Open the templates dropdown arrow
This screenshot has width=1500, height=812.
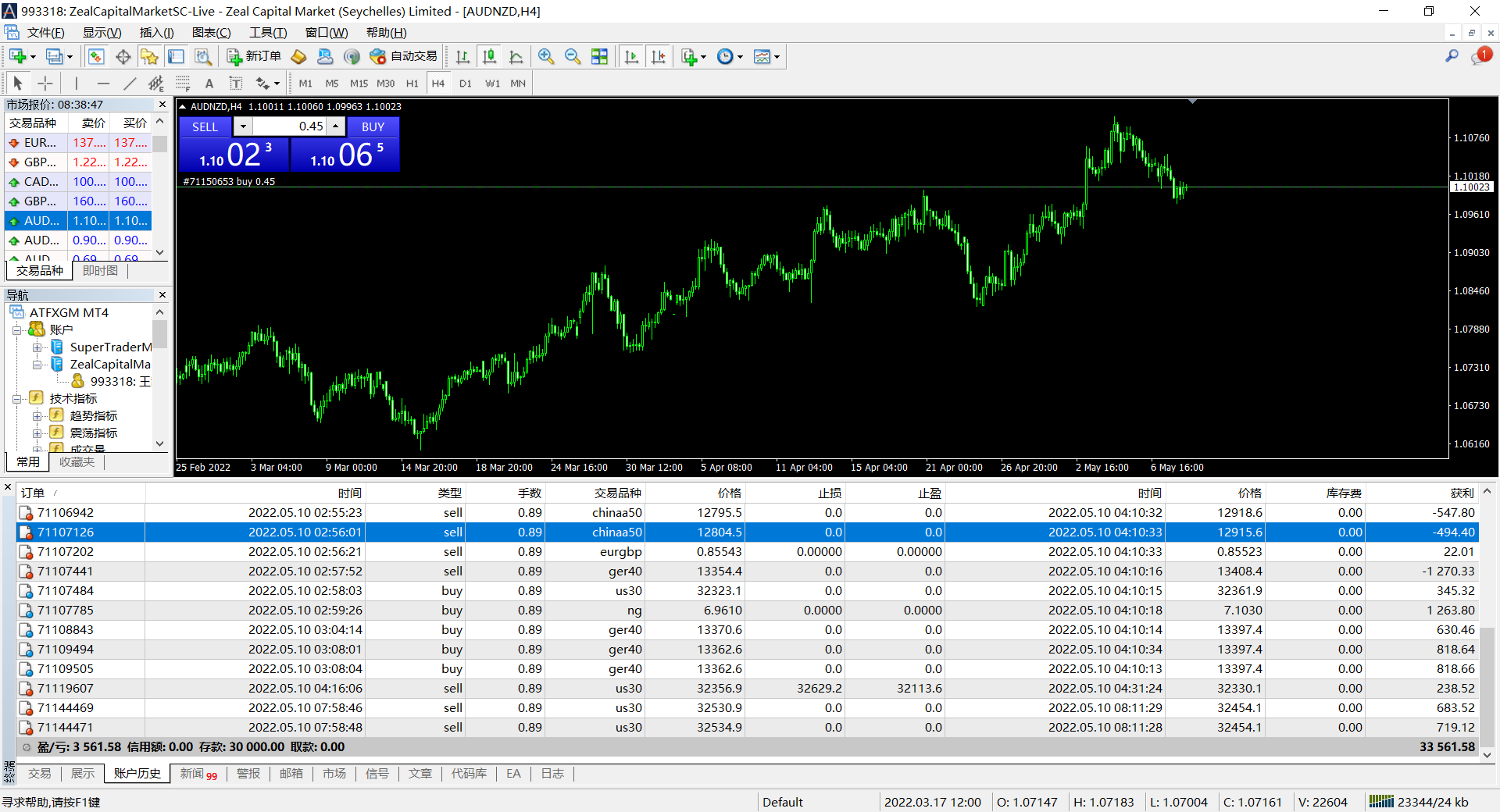(x=777, y=57)
